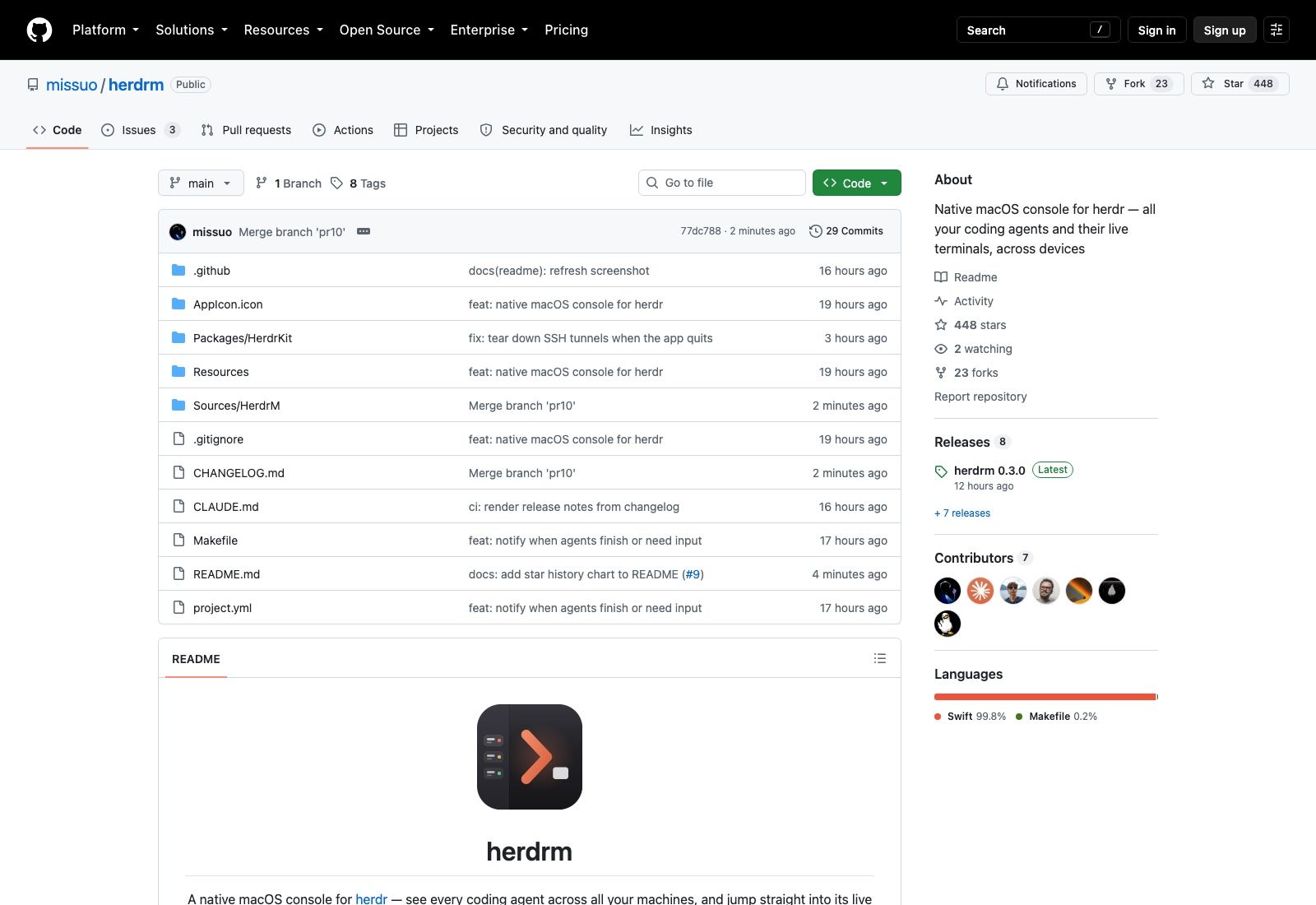Select the README tab heading
This screenshot has height=905, width=1316.
tap(196, 659)
